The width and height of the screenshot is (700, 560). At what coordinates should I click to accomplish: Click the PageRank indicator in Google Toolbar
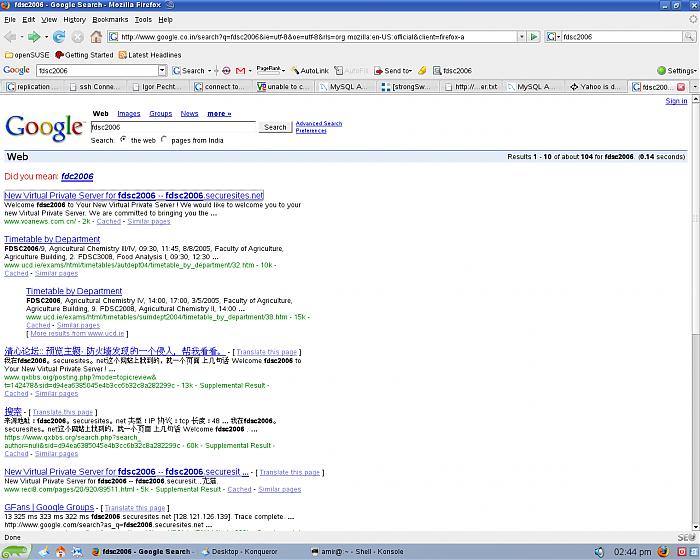click(x=269, y=70)
